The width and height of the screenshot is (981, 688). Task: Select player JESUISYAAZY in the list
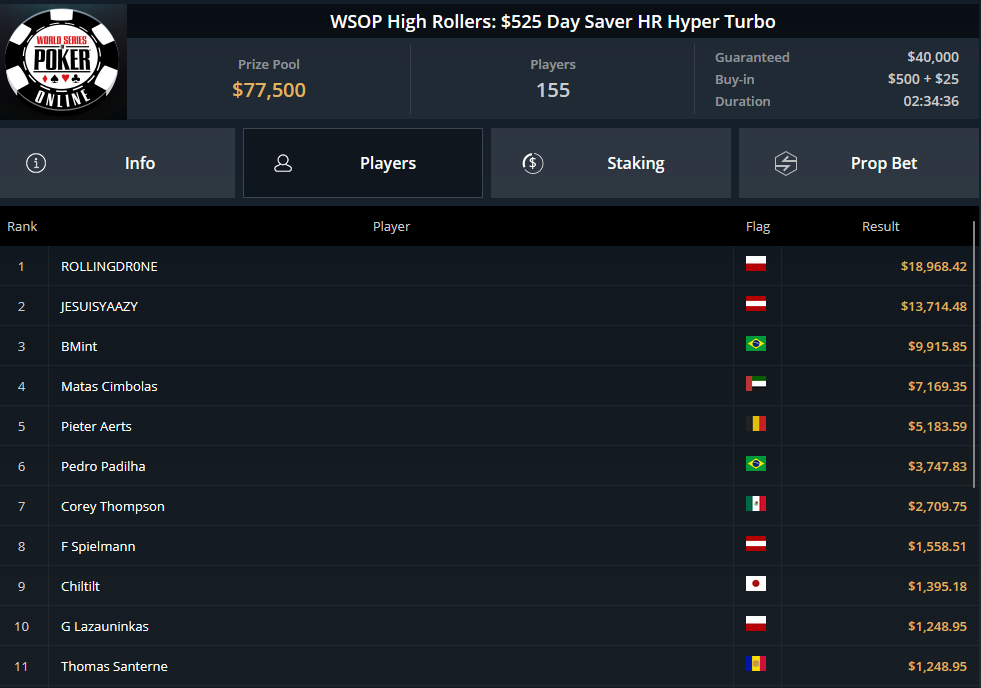[100, 306]
